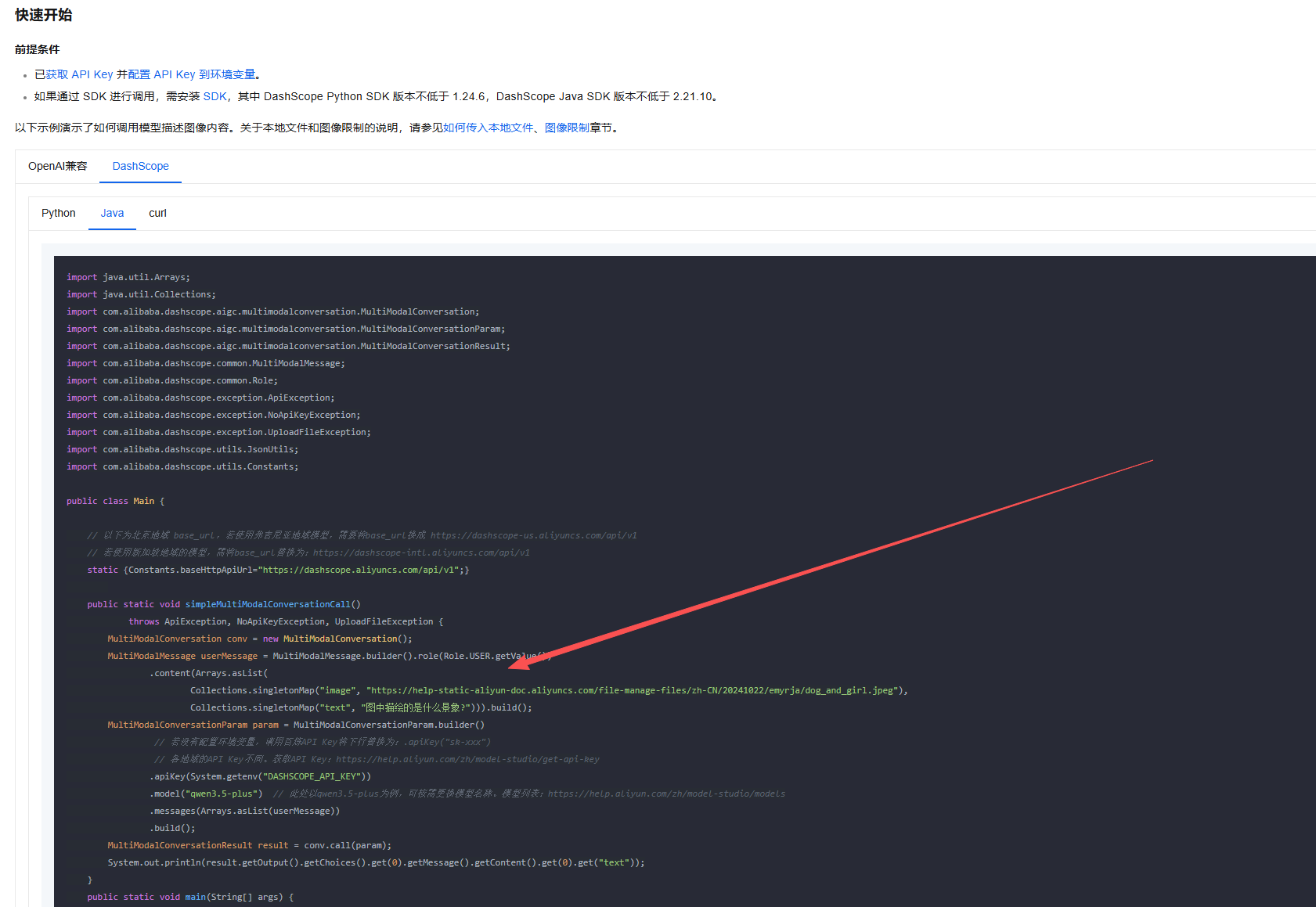The height and width of the screenshot is (907, 1316).
Task: Click the 配置 API Key 到环境变量 link
Action: pos(192,74)
